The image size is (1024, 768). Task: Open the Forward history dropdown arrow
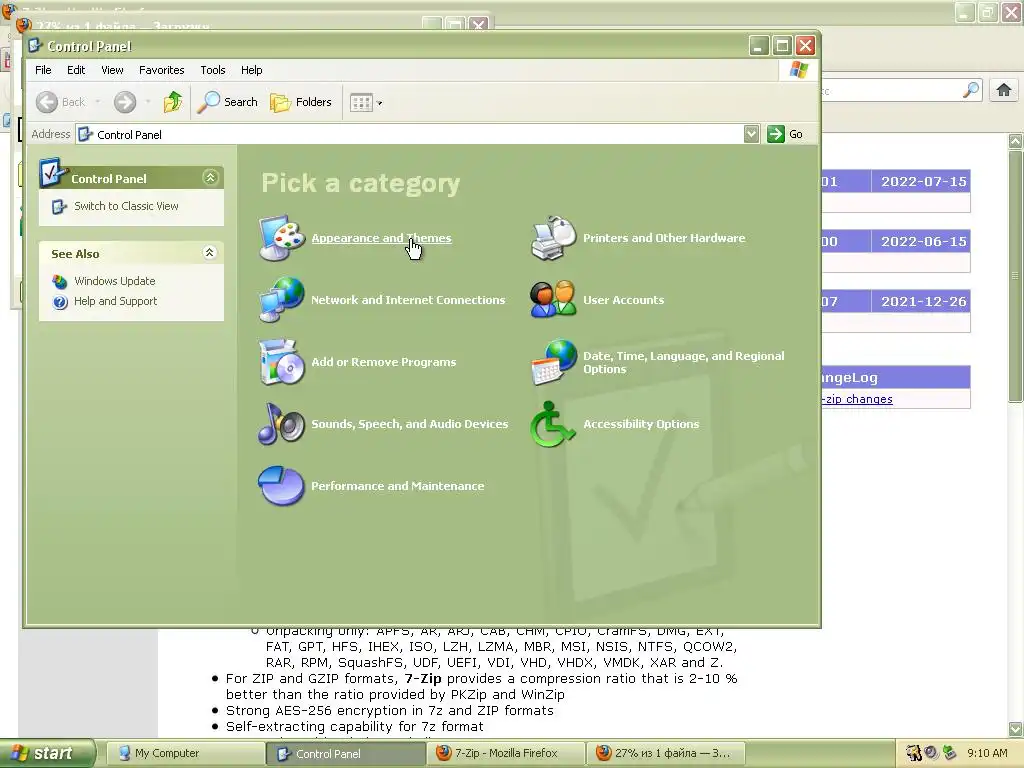coord(148,102)
